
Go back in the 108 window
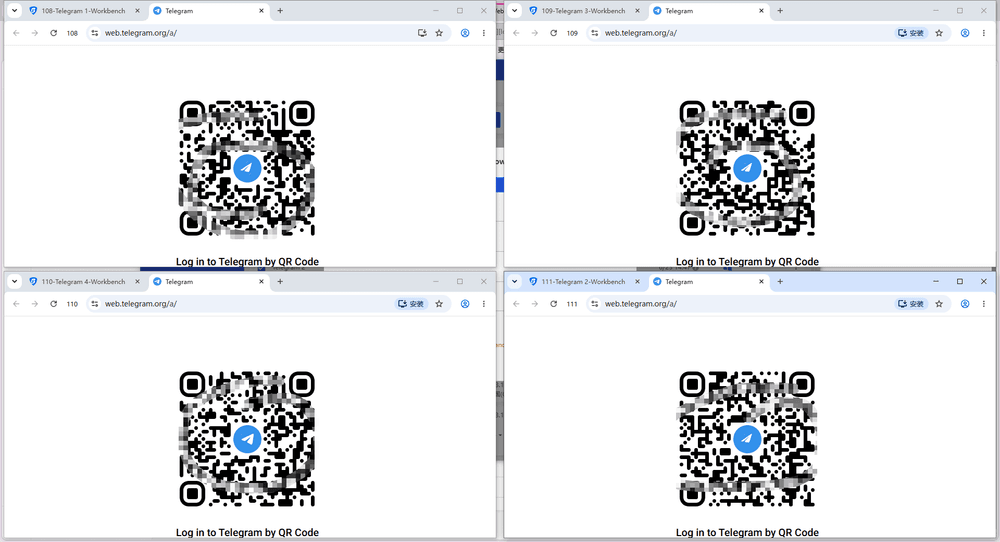click(x=17, y=33)
